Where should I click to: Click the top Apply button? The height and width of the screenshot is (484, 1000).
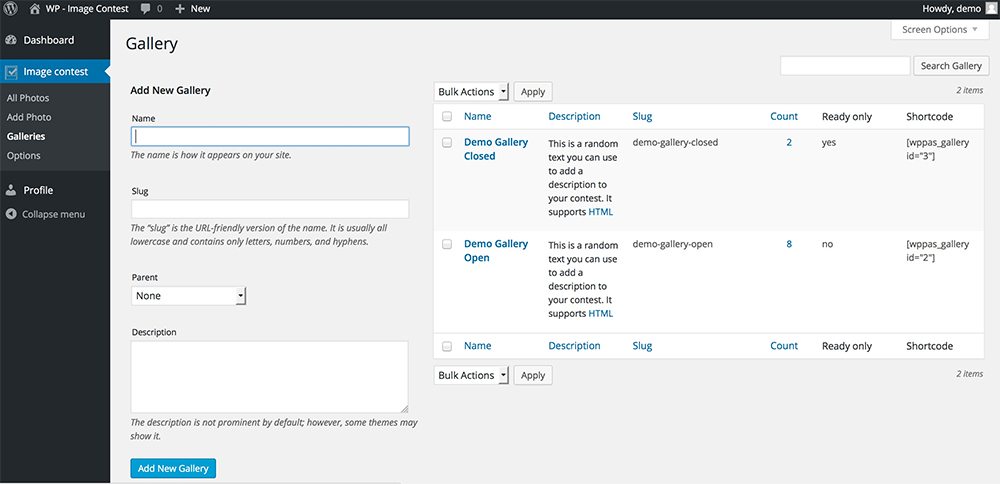(x=533, y=92)
